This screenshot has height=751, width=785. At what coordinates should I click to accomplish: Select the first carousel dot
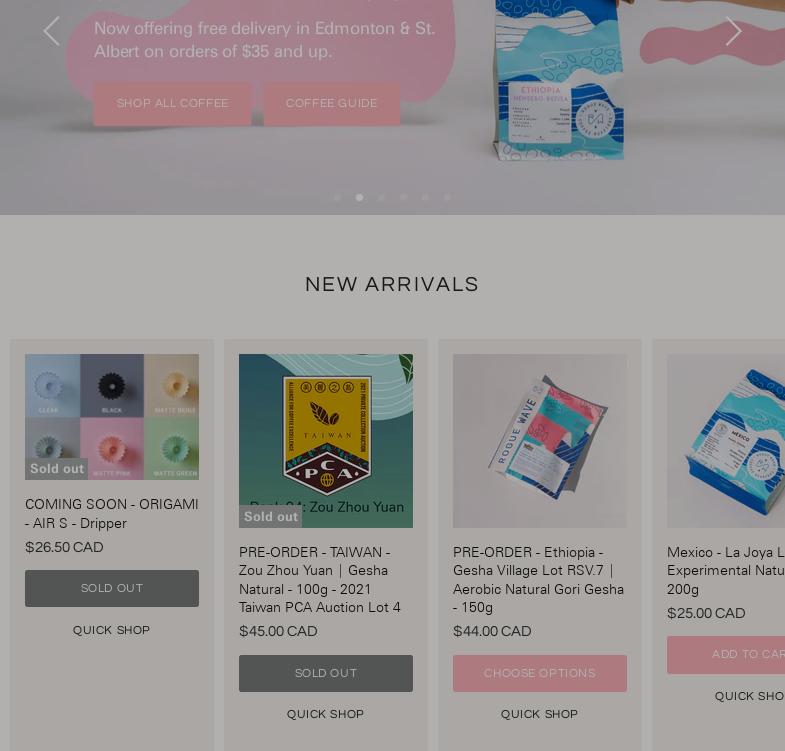tap(337, 198)
